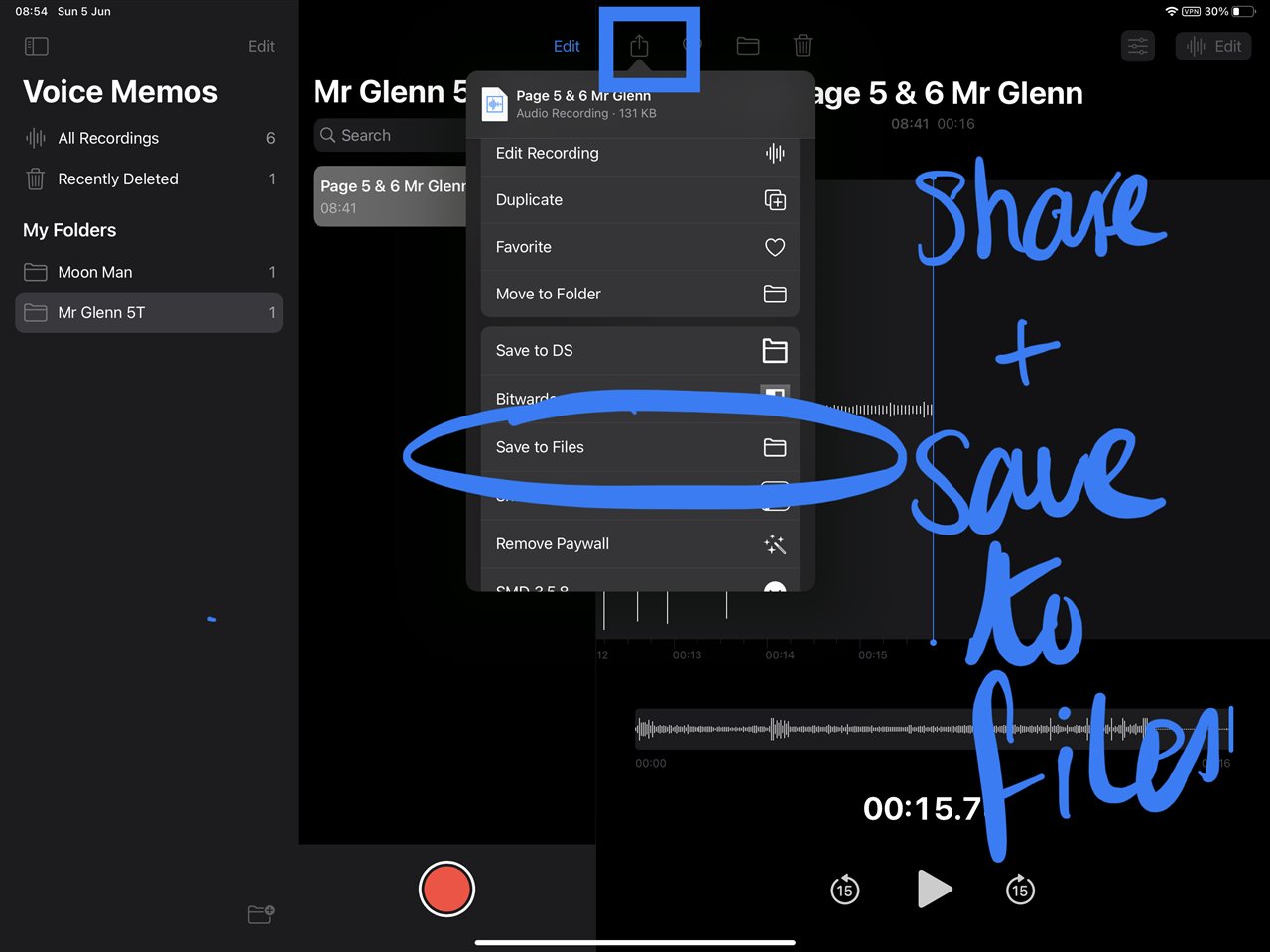Choose Save to Files action

(x=640, y=447)
